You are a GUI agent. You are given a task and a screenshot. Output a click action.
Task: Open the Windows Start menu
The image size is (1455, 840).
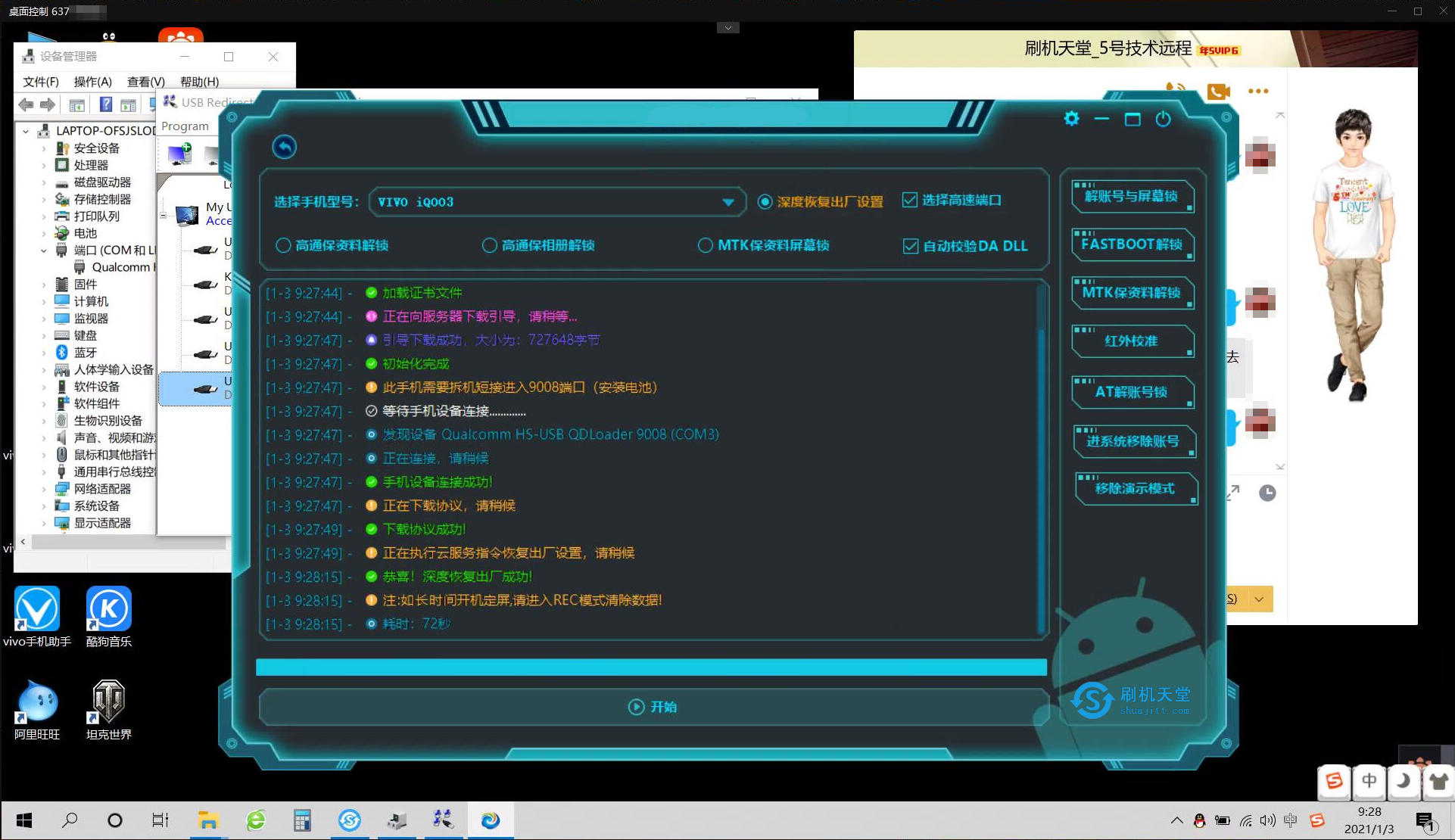(24, 820)
